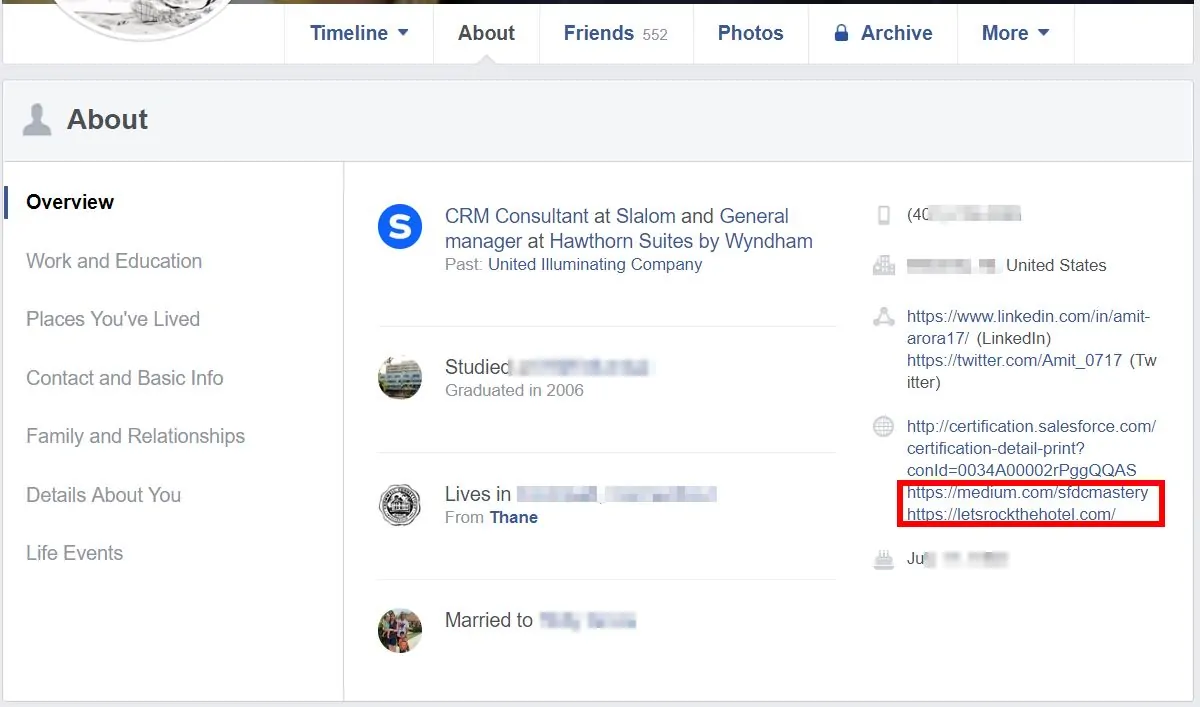
Task: Click the linked-accounts icon beside LinkedIn URL
Action: coord(883,316)
